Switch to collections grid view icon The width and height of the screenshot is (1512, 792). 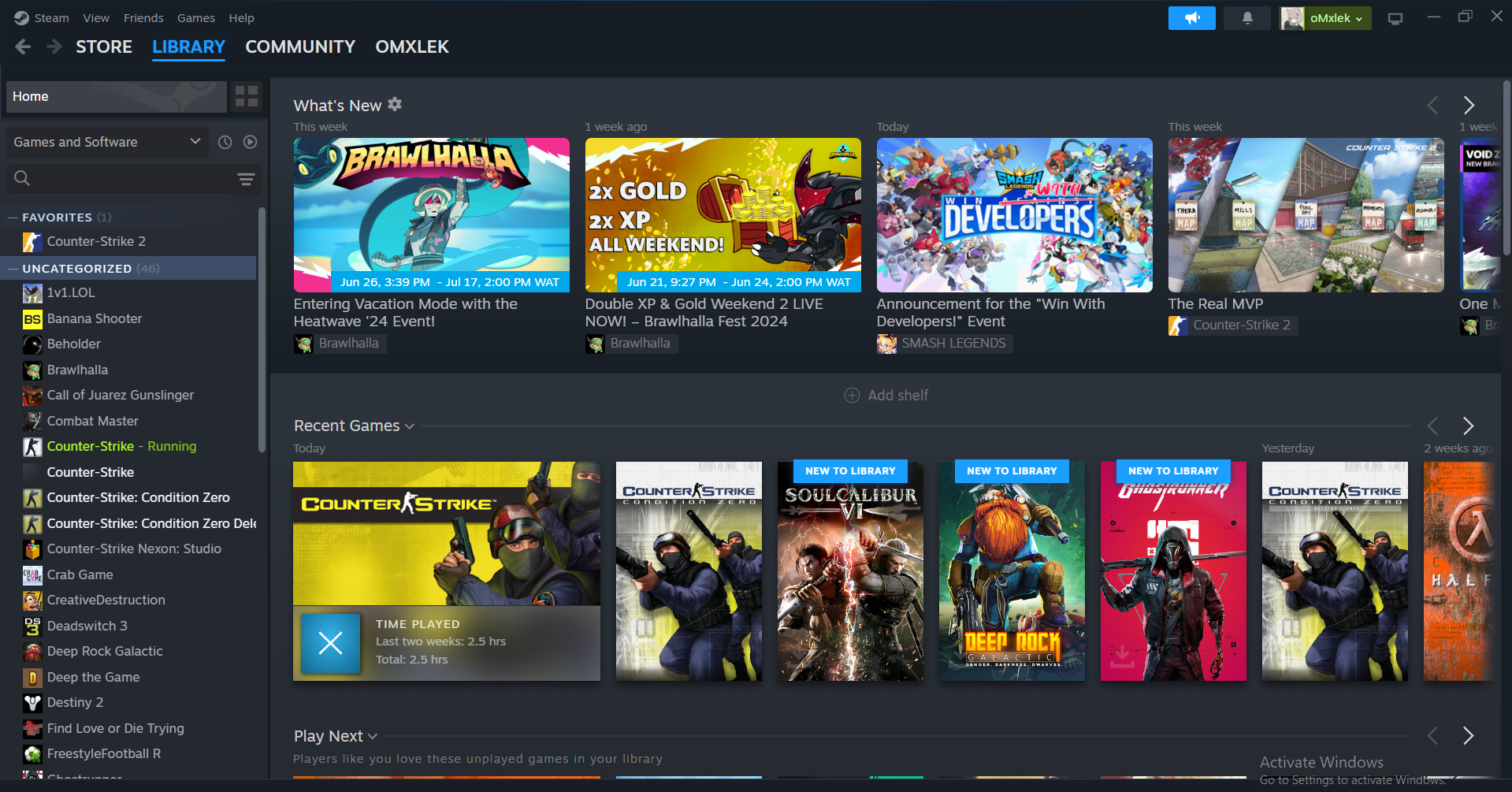(247, 96)
